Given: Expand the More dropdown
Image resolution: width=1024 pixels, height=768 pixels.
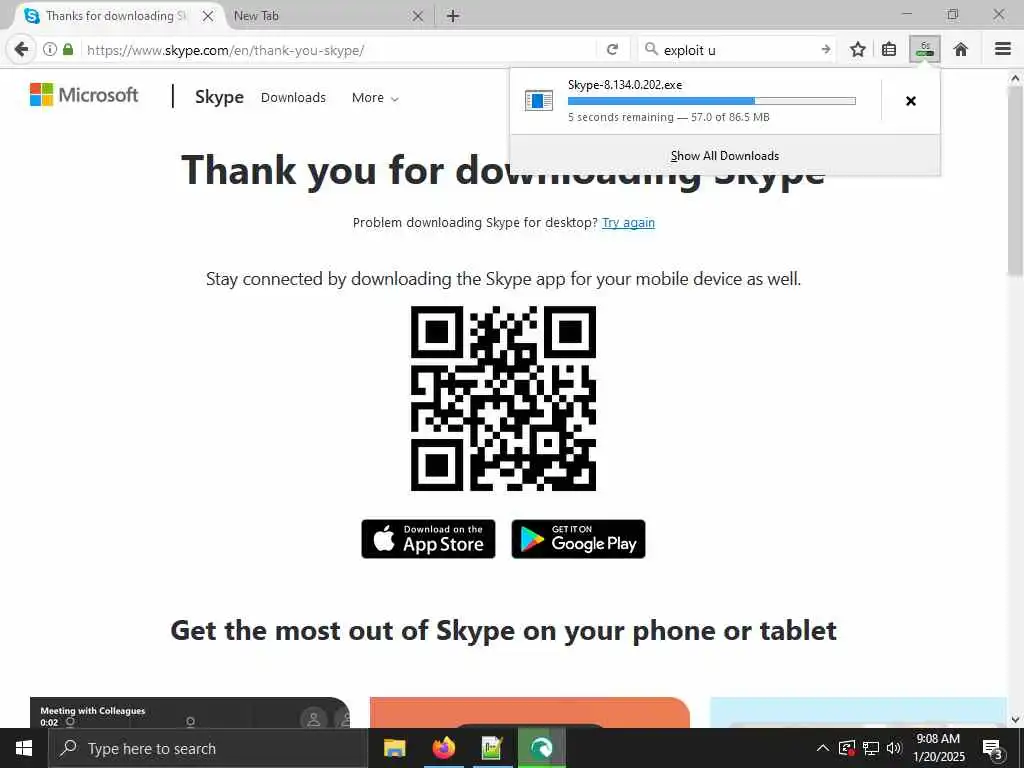Looking at the screenshot, I should (x=375, y=98).
